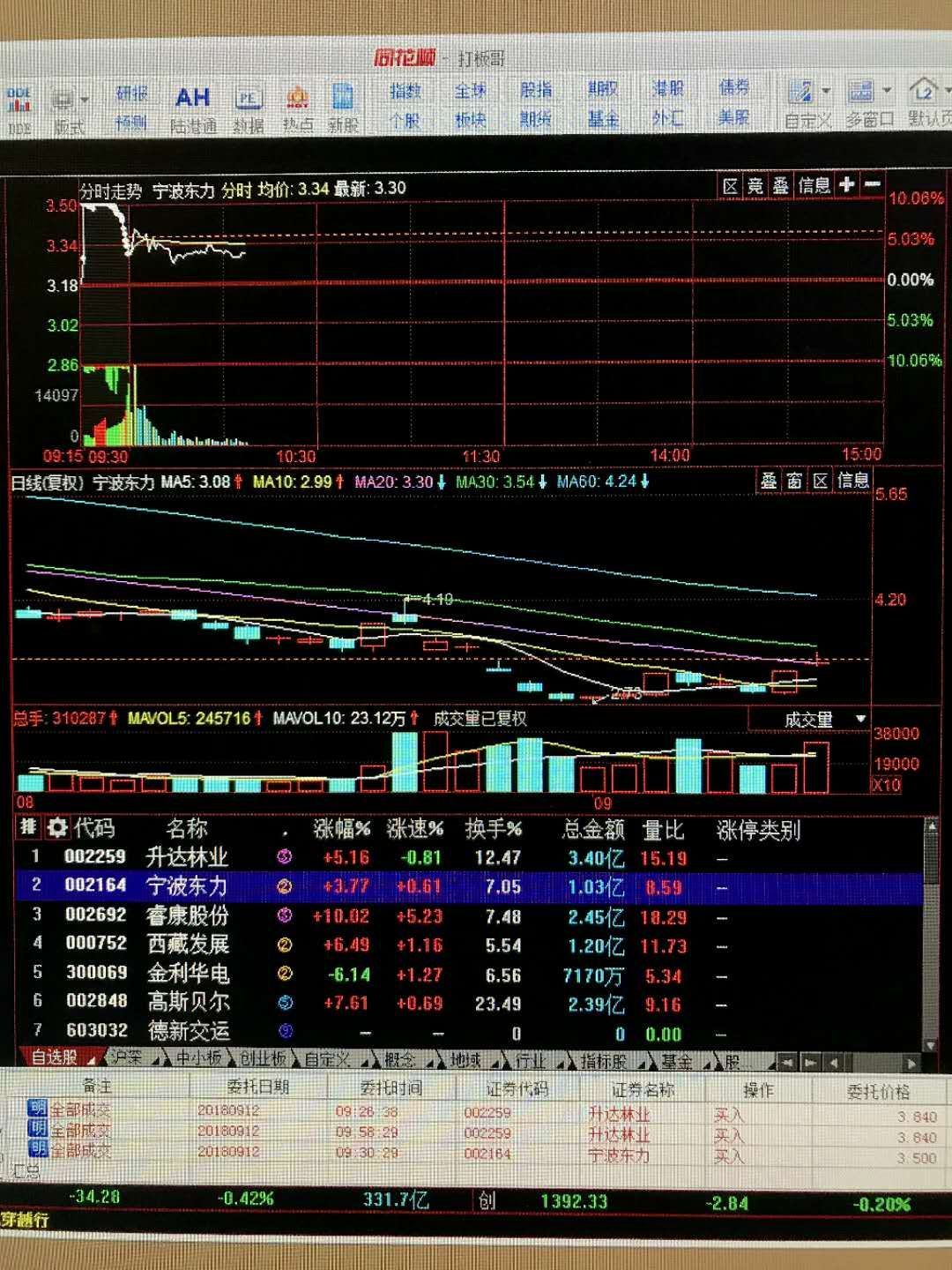Open 外汇 forex in toolbar
The height and width of the screenshot is (1270, 952).
pyautogui.click(x=667, y=117)
